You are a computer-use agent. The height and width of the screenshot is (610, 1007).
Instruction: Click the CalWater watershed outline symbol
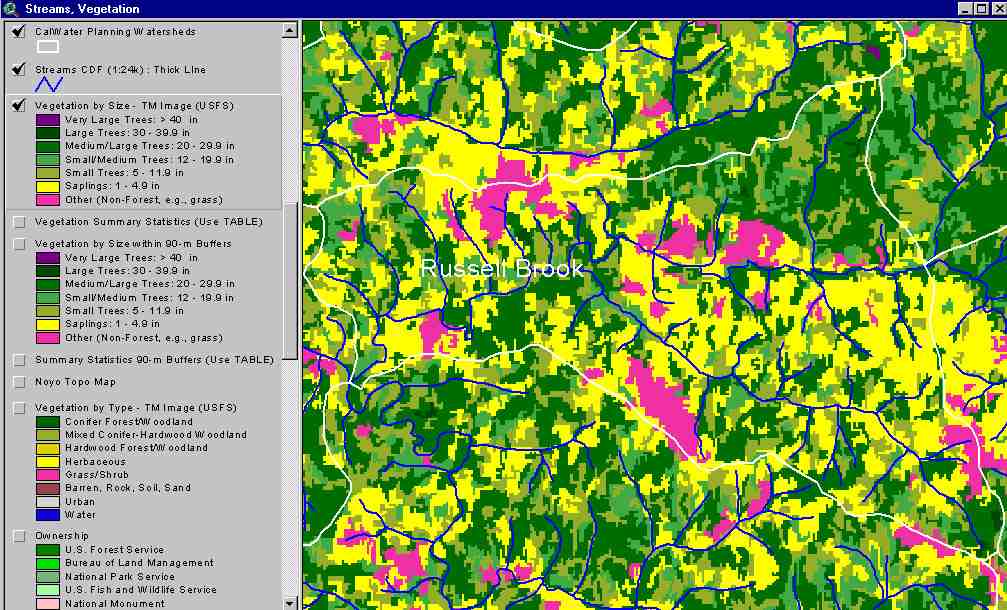[48, 47]
